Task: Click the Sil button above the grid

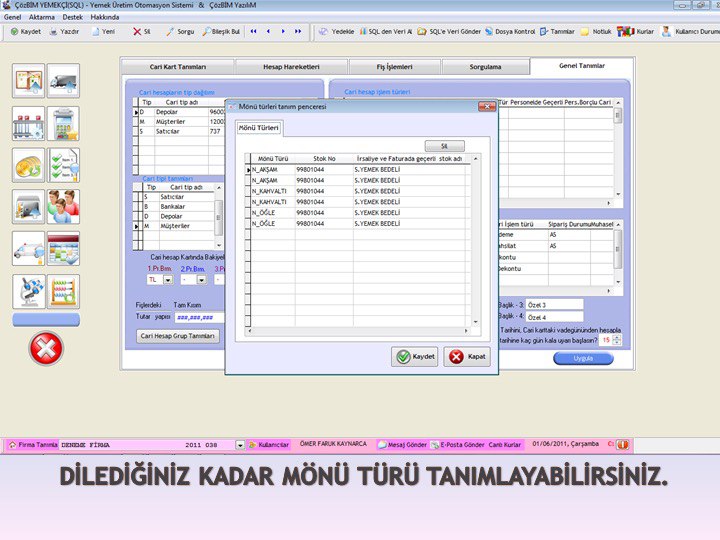Action: tap(445, 146)
